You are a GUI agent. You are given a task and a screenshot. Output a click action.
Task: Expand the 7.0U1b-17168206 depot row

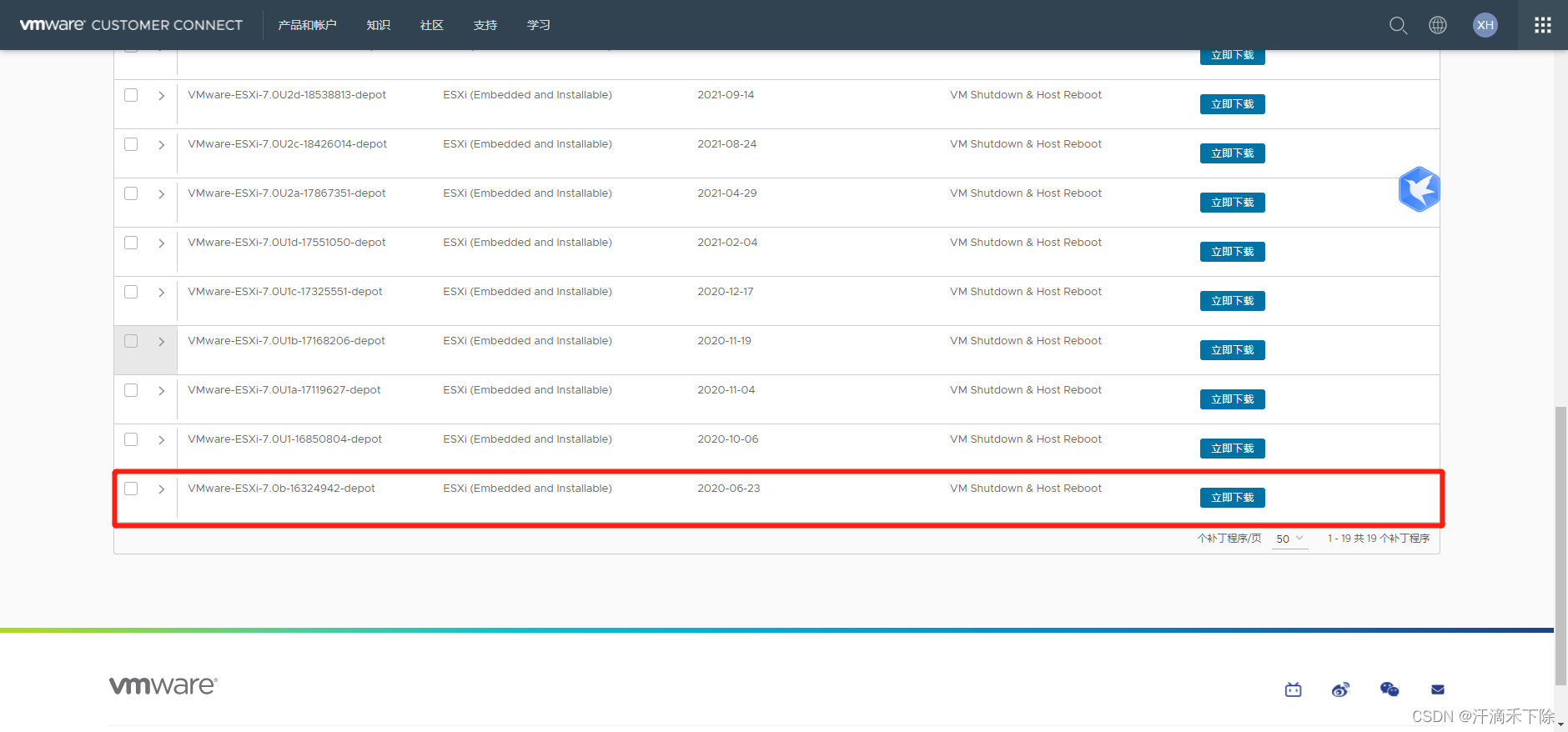pyautogui.click(x=161, y=342)
